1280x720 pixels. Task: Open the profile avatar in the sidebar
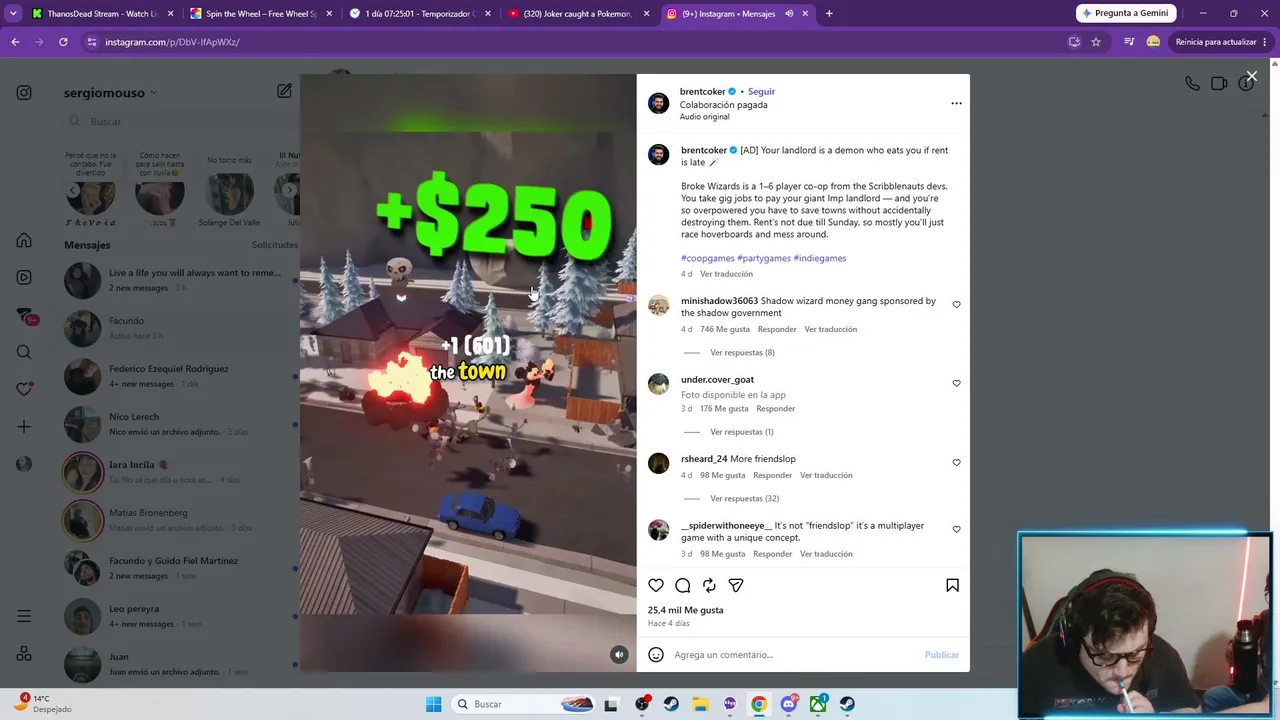[24, 464]
